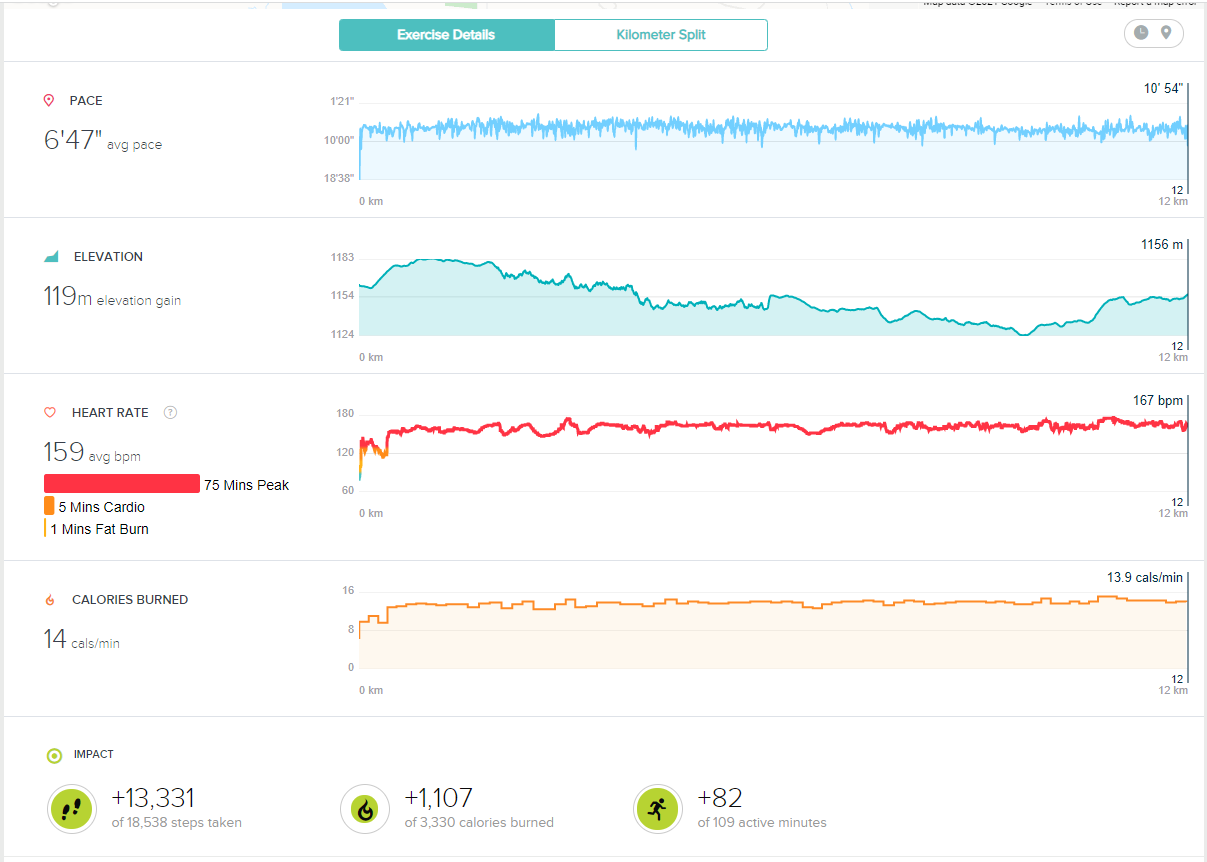Click the HEART RATE section heading
This screenshot has width=1207, height=862.
click(110, 413)
